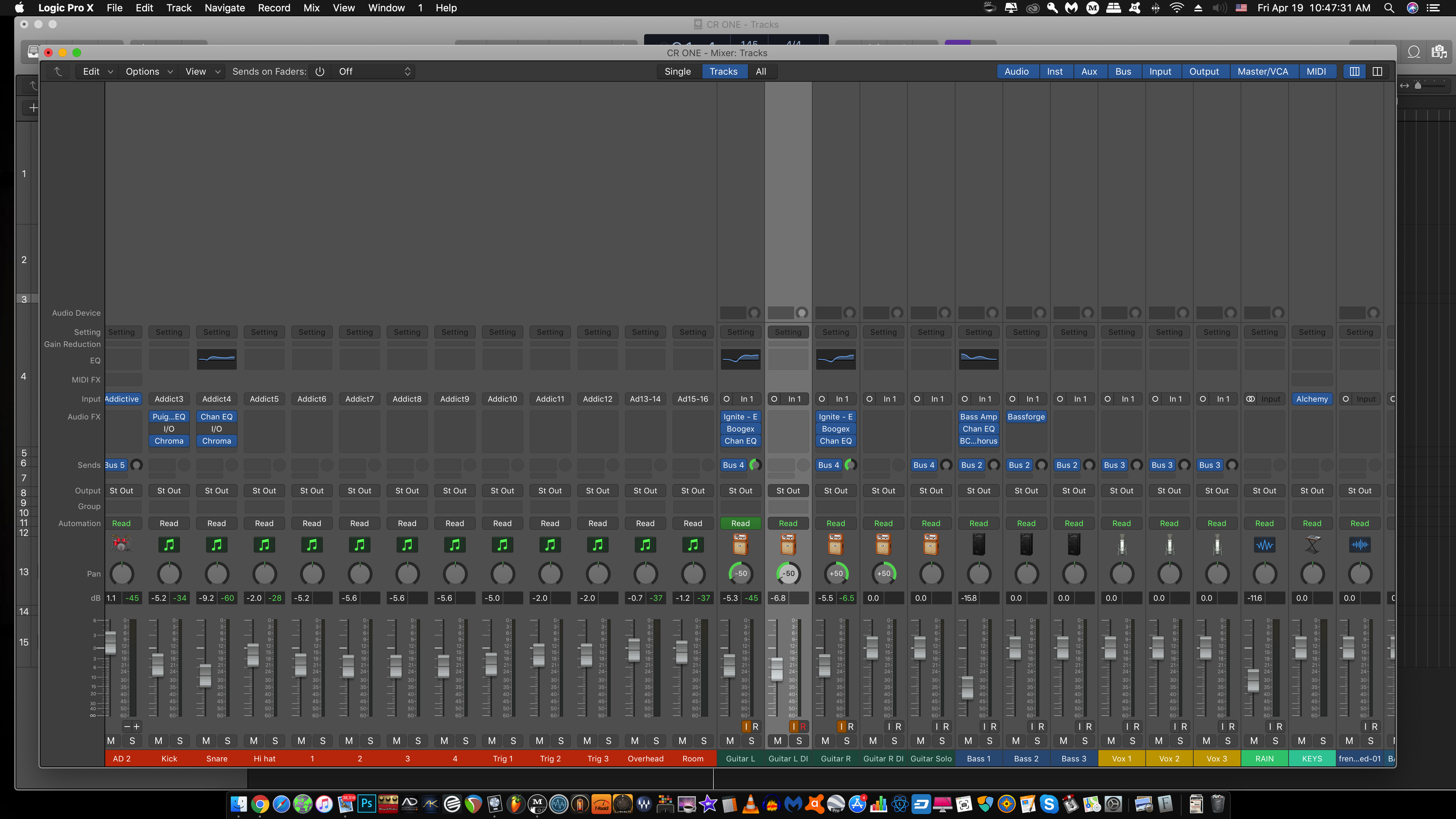Screen dimensions: 1456x819
Task: Open the Mix menu in menu bar
Action: 311,8
